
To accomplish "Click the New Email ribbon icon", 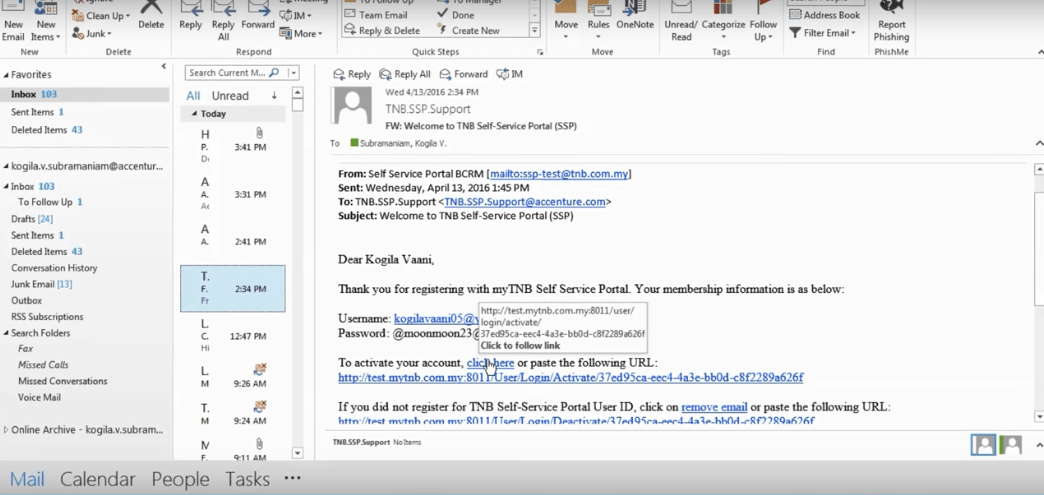I will (x=13, y=21).
